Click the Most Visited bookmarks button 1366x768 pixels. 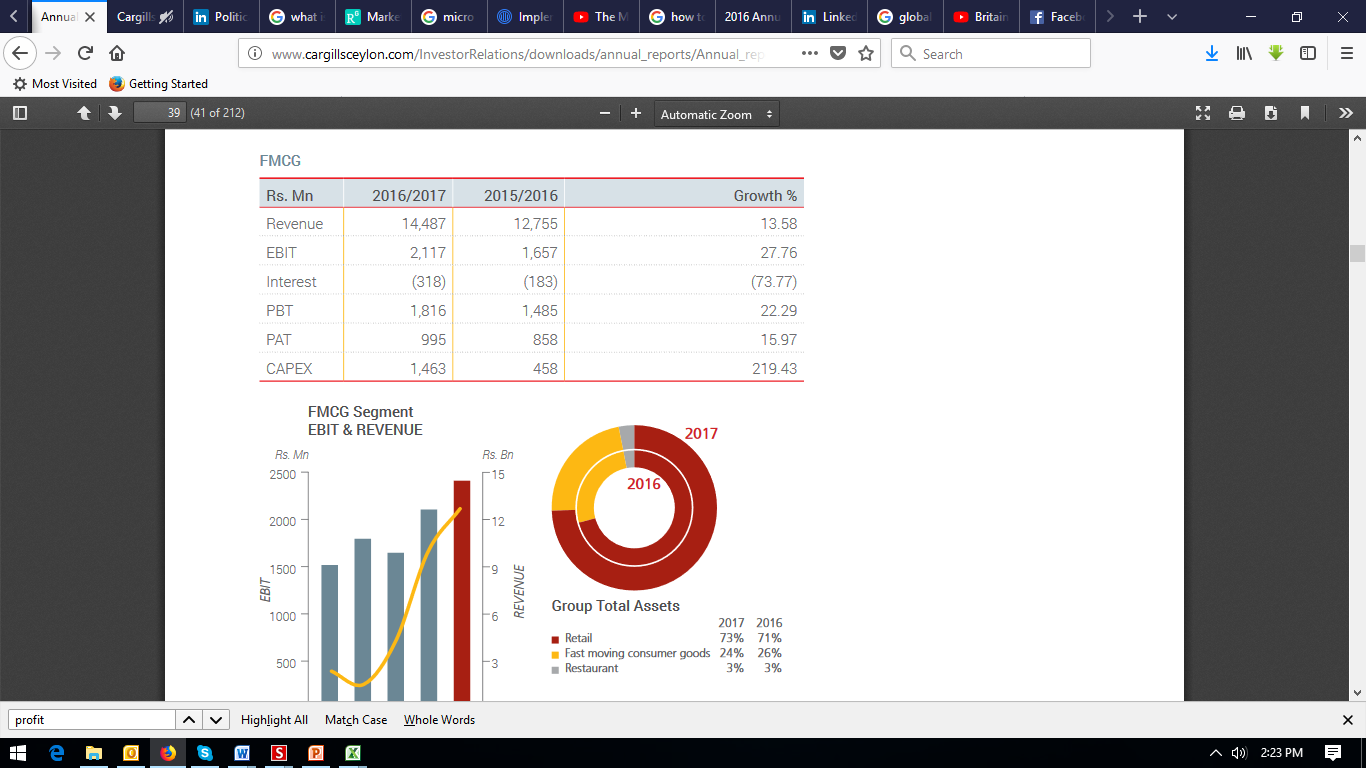tap(55, 84)
